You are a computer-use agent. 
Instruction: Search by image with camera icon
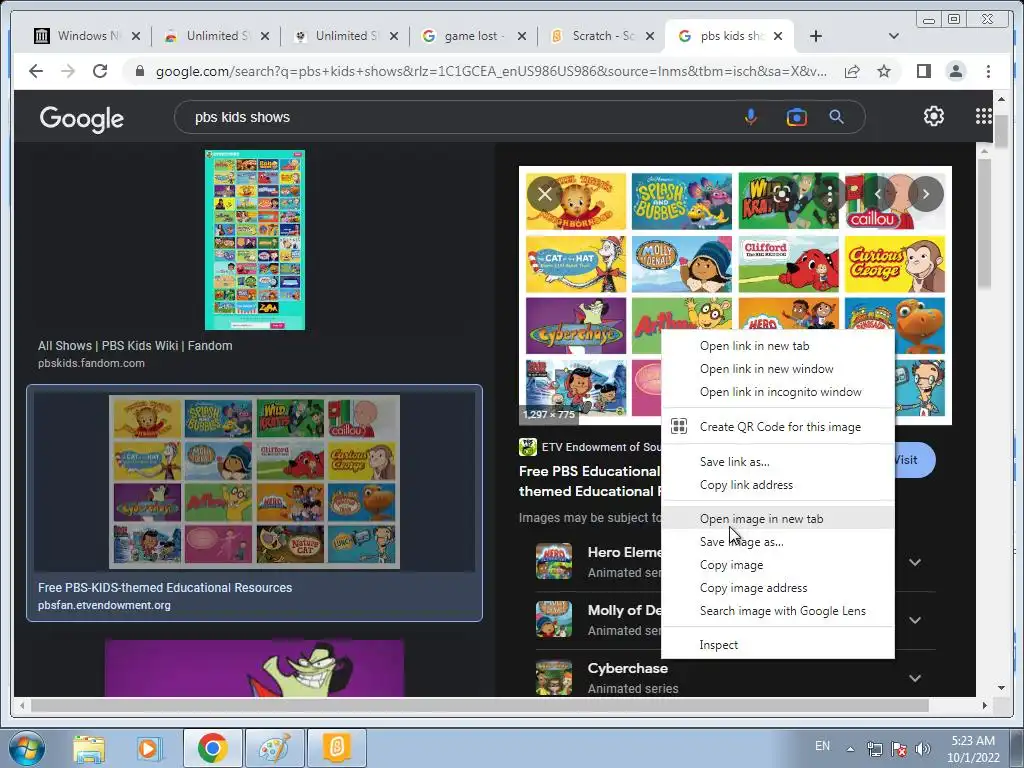796,118
